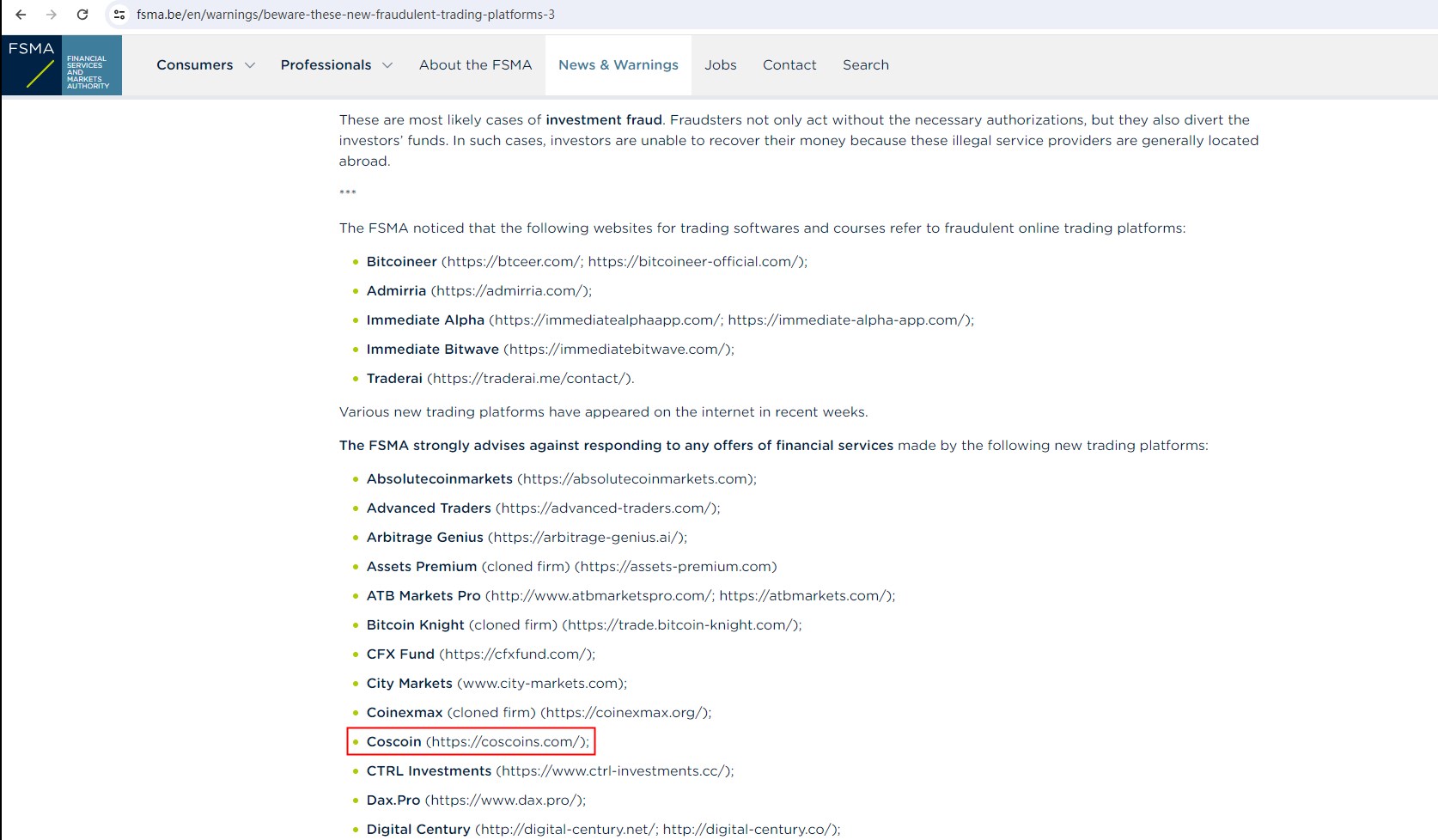
Task: Go to About the FSMA page
Action: tap(475, 65)
